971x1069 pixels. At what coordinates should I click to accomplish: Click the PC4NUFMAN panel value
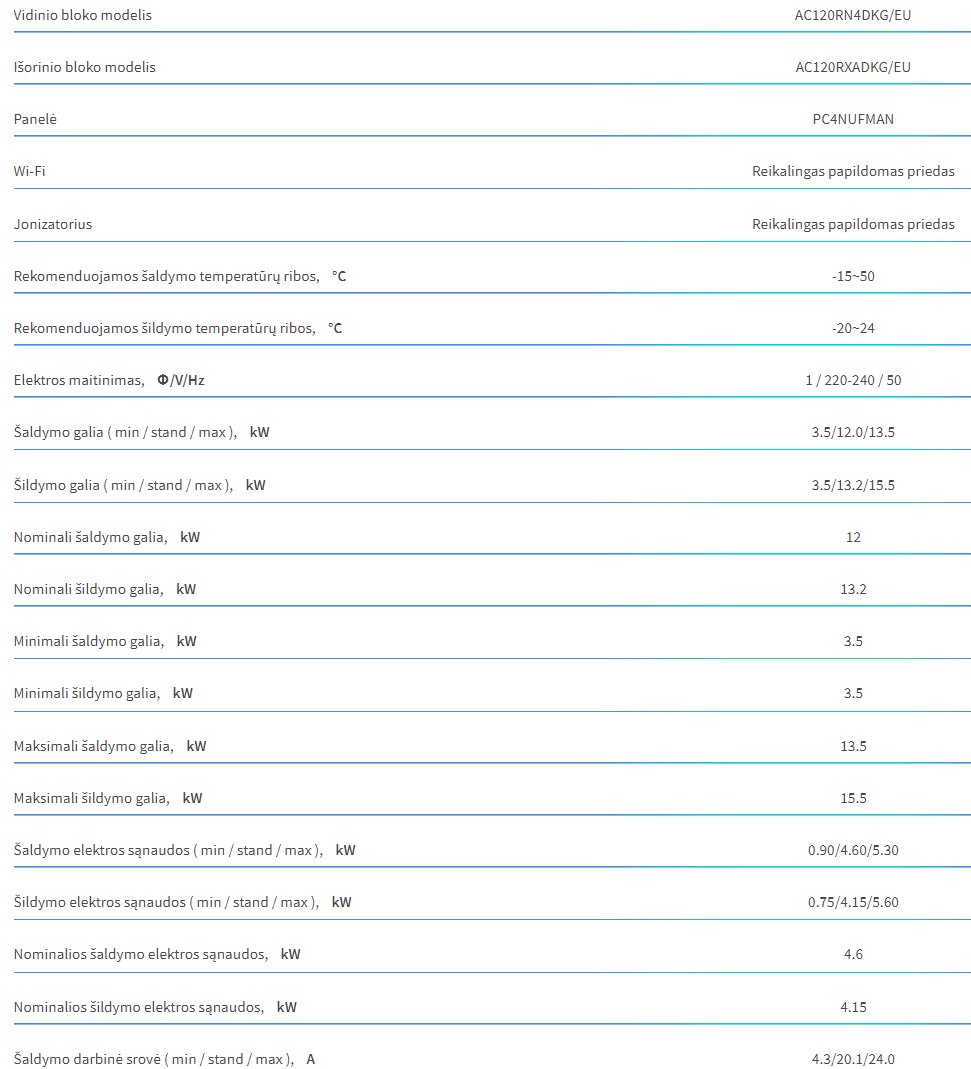[852, 119]
